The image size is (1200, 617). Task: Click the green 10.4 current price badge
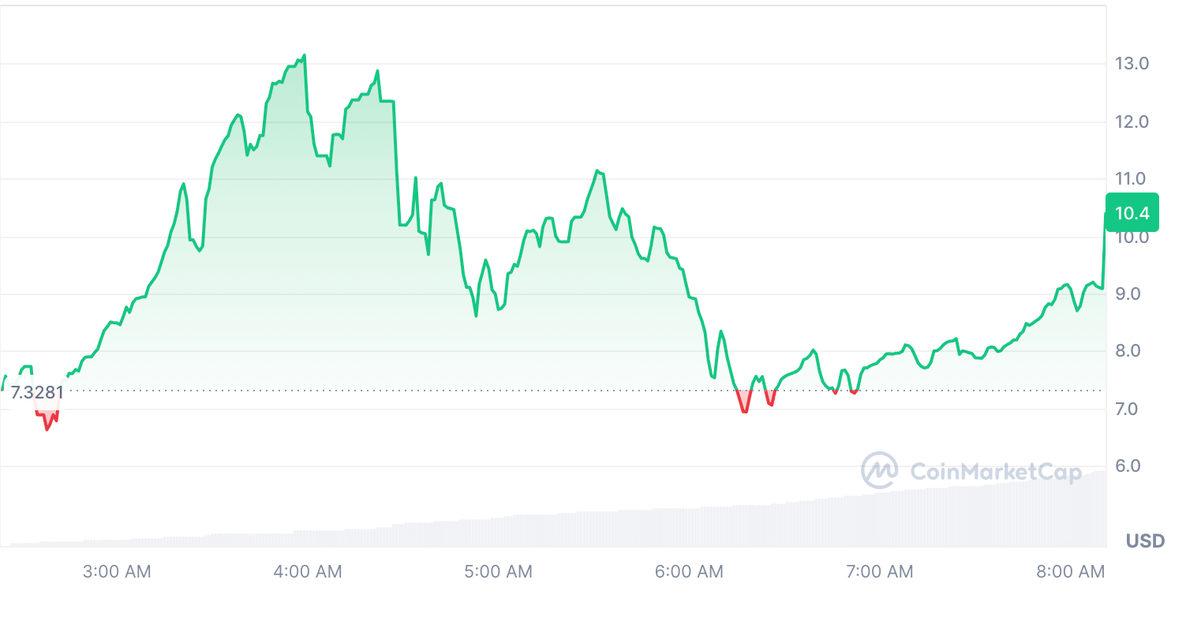pyautogui.click(x=1132, y=213)
